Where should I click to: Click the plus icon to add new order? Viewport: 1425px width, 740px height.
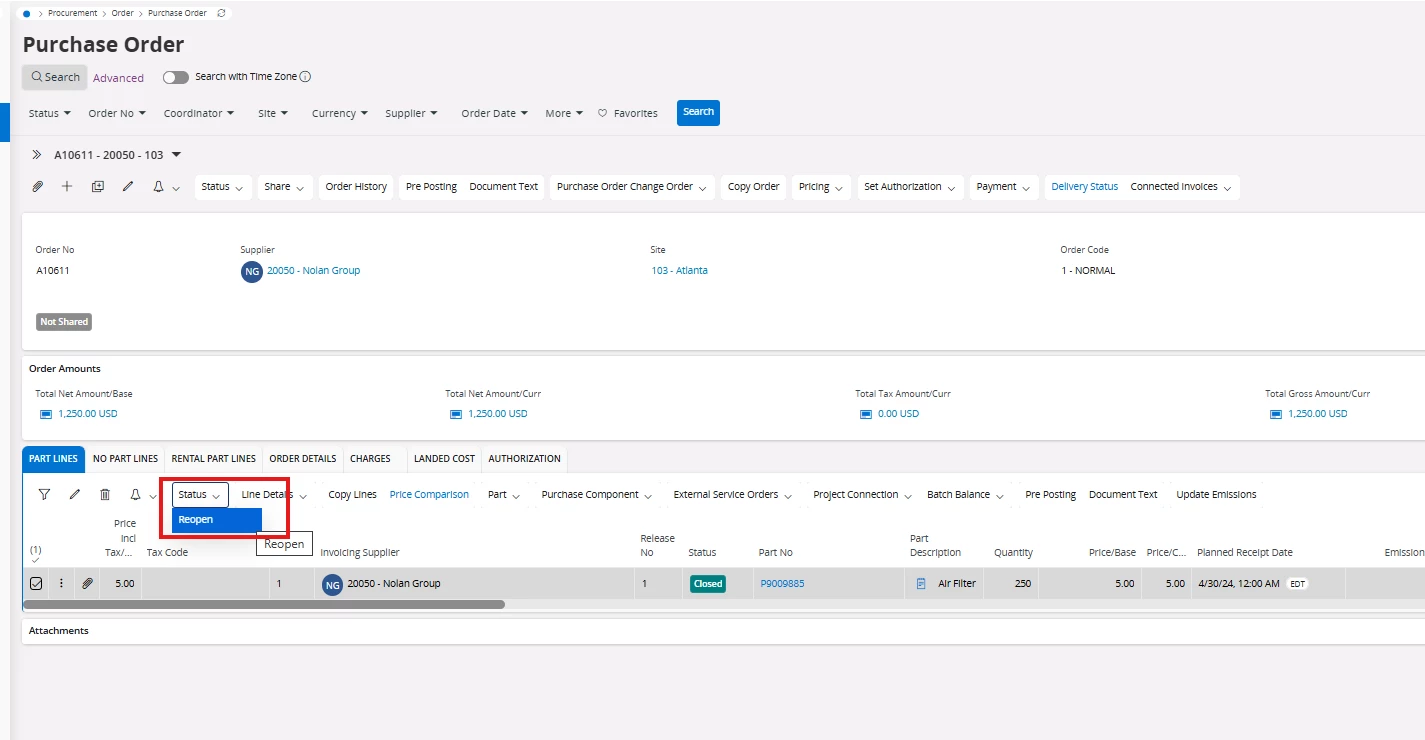67,187
